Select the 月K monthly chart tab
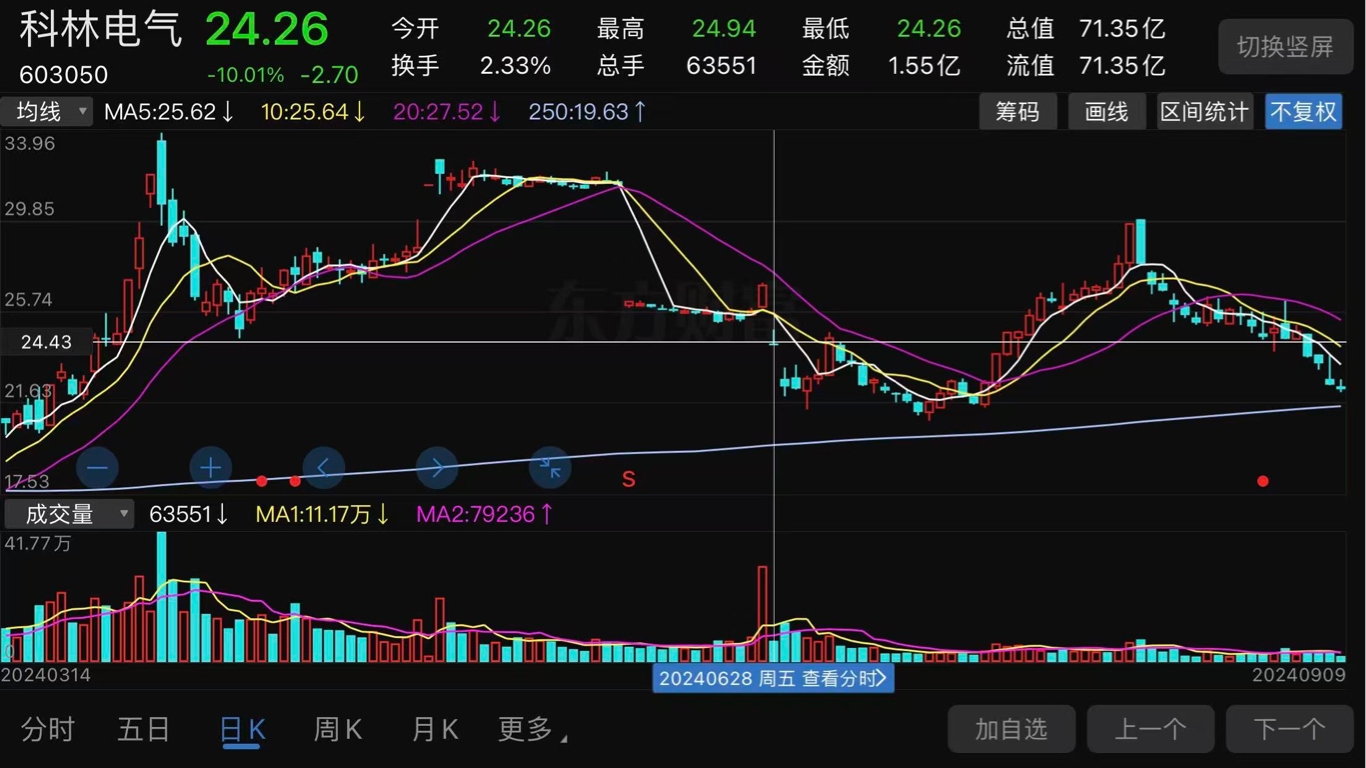 click(432, 728)
